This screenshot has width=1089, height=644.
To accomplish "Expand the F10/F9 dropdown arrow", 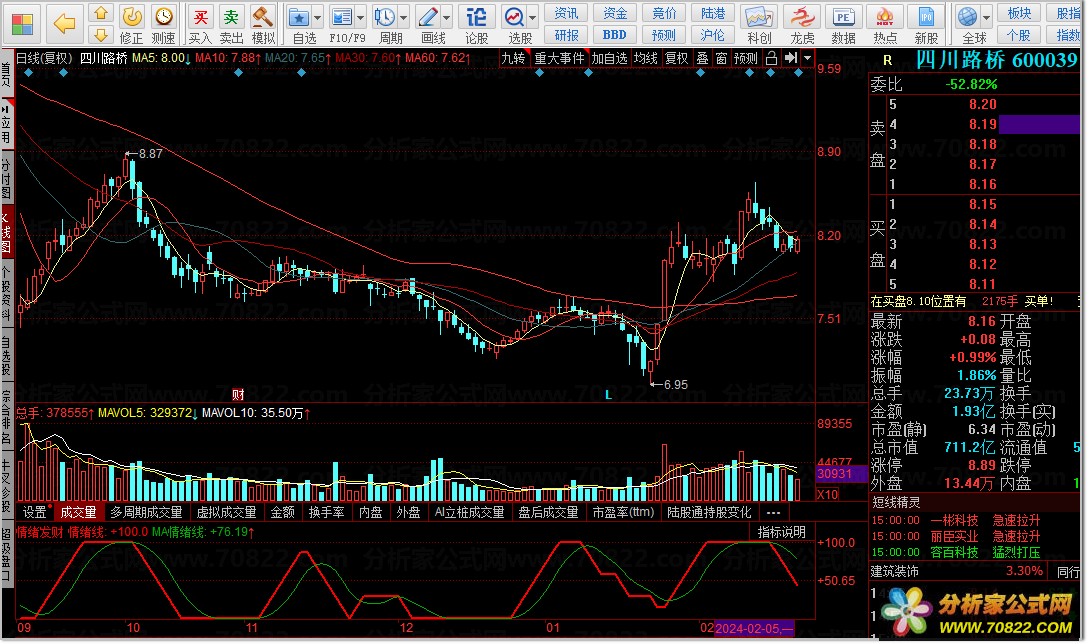I will (360, 17).
